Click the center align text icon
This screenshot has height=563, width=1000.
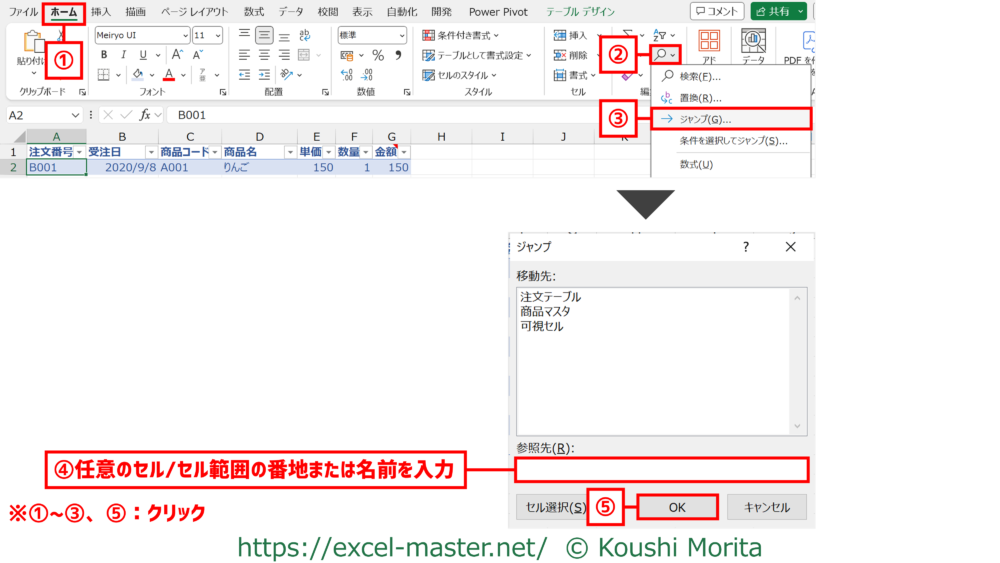point(264,55)
